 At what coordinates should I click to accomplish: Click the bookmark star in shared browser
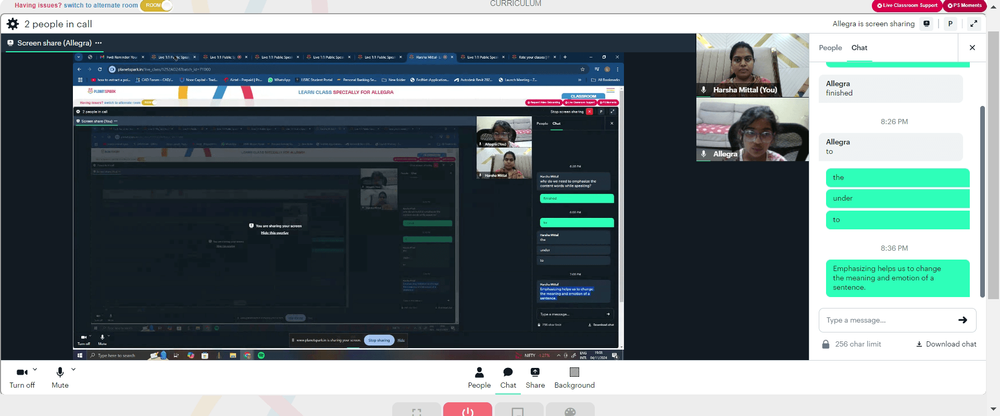click(x=582, y=69)
